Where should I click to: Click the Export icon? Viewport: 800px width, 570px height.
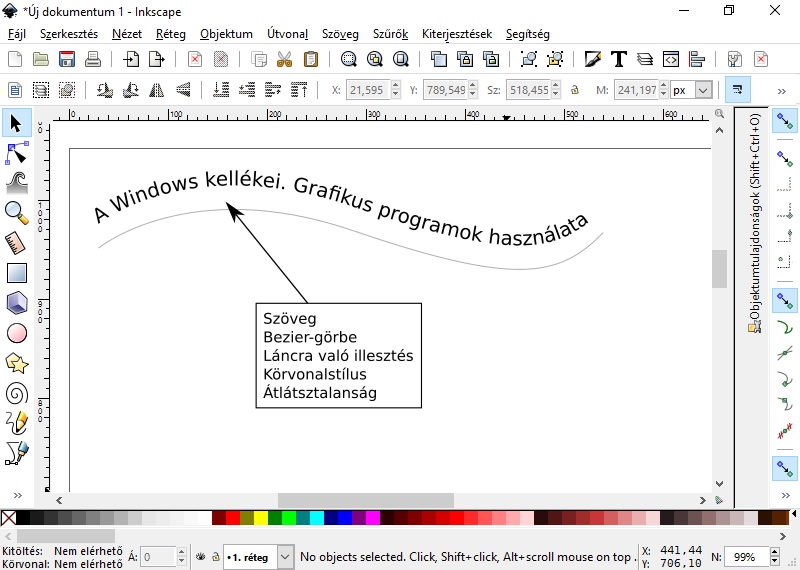157,59
